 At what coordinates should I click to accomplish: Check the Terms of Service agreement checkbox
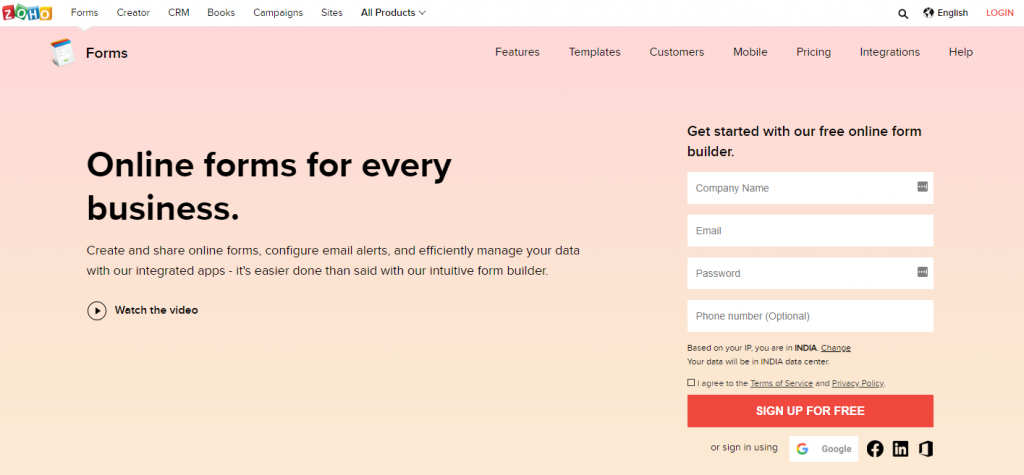point(691,383)
